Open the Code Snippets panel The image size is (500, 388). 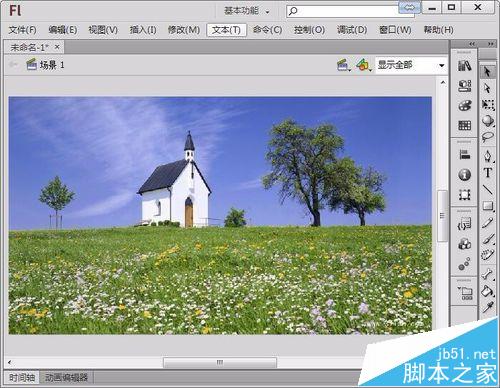pyautogui.click(x=464, y=225)
